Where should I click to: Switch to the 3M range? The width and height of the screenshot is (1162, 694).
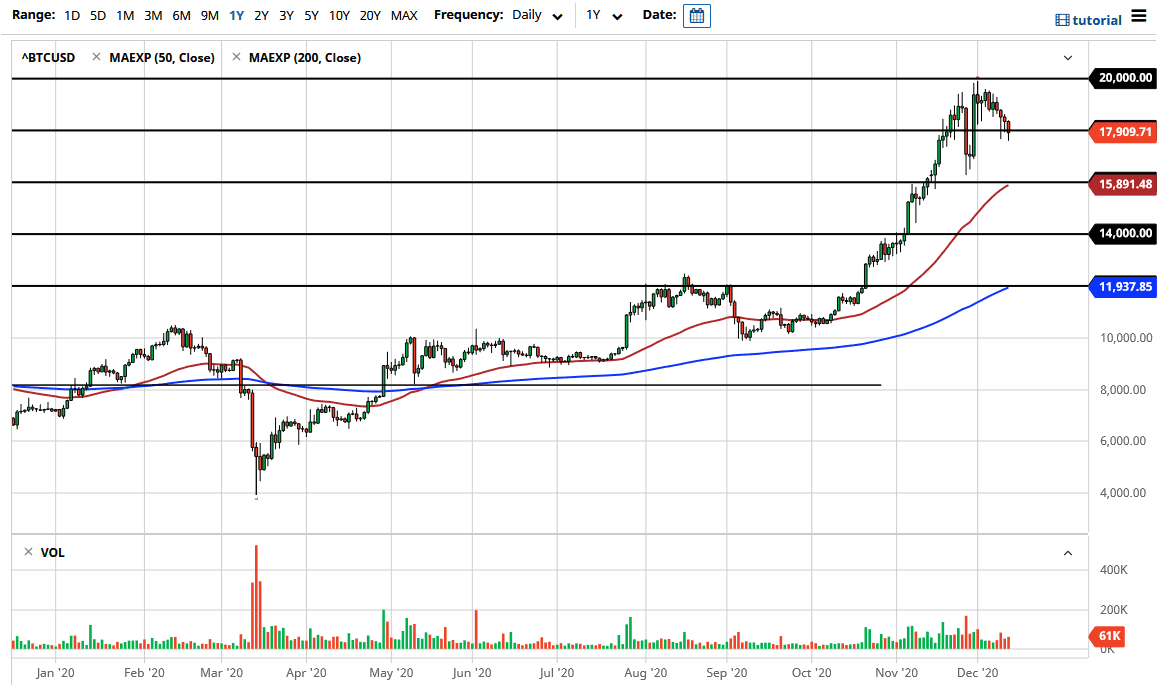click(x=152, y=15)
